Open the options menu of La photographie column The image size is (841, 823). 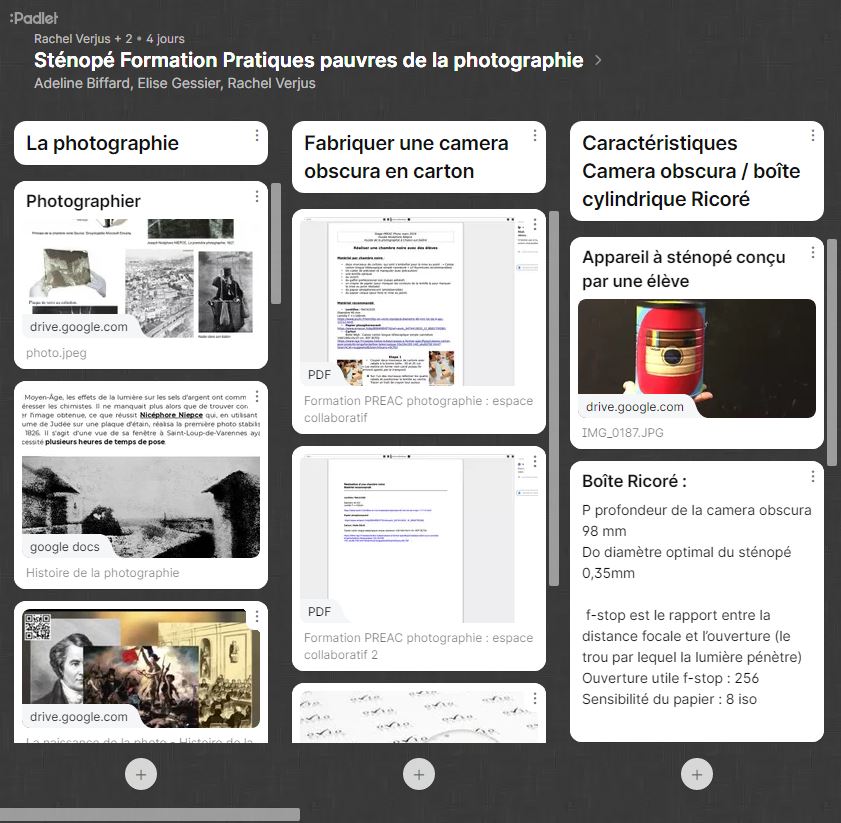[x=257, y=136]
